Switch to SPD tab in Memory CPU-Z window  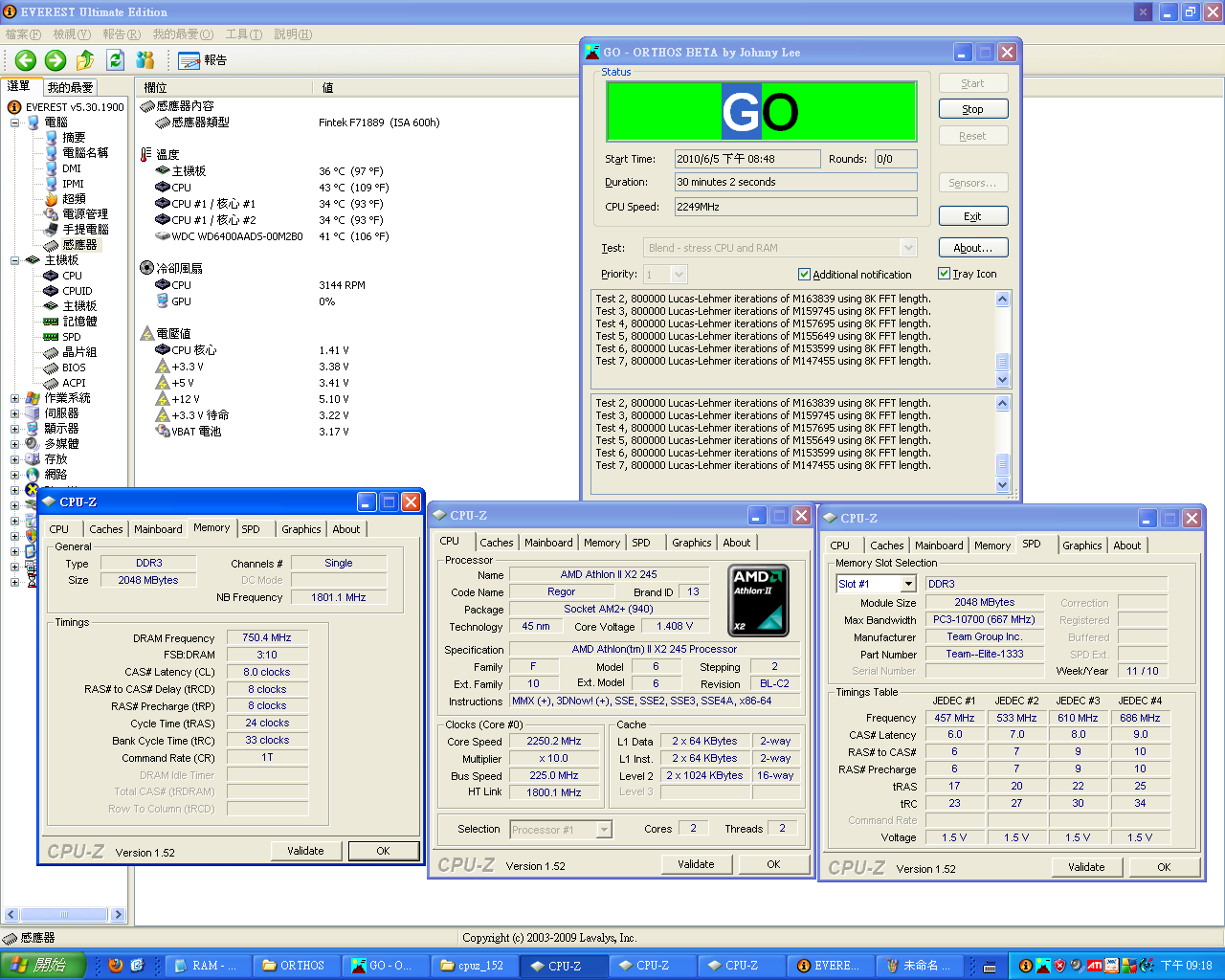click(x=251, y=529)
